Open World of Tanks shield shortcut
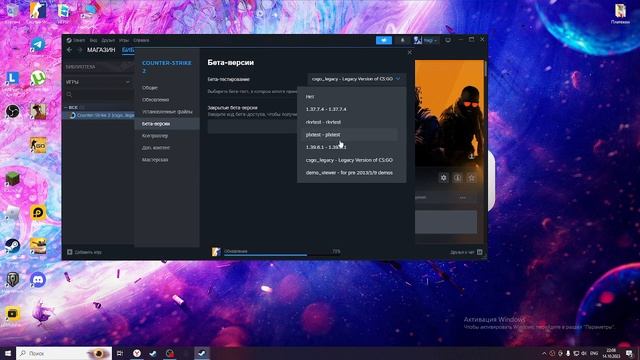 [x=13, y=280]
